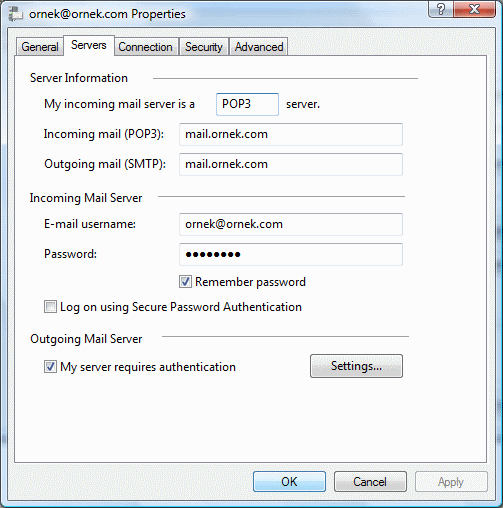The width and height of the screenshot is (503, 508).
Task: Close the Properties dialog window
Action: pyautogui.click(x=474, y=9)
